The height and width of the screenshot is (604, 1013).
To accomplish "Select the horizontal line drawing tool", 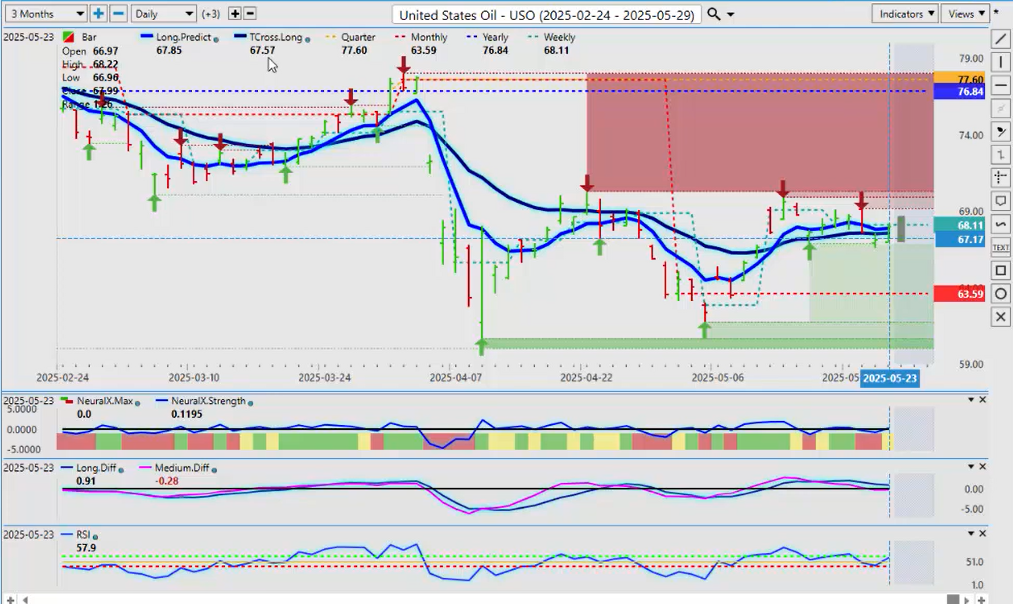I will coord(1001,86).
